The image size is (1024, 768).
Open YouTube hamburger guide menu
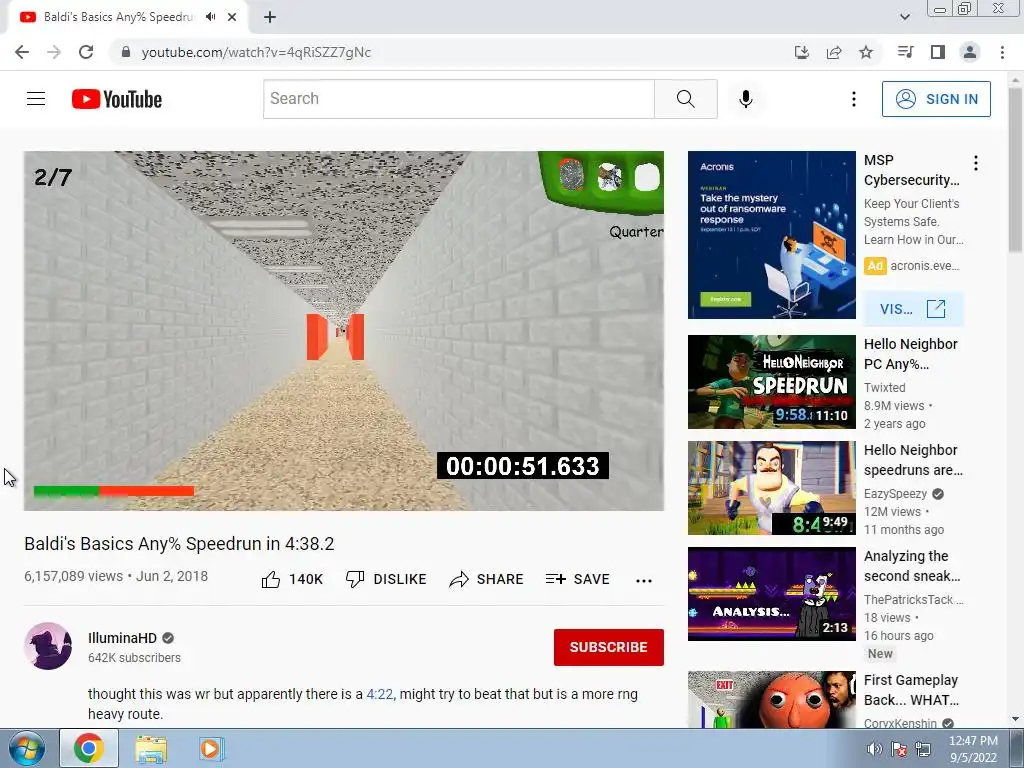[x=36, y=99]
